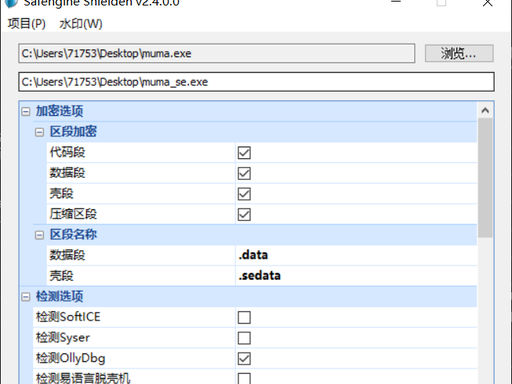Viewport: 512px width, 384px height.
Task: Select 数据段 label under 区段名称
Action: [x=67, y=255]
